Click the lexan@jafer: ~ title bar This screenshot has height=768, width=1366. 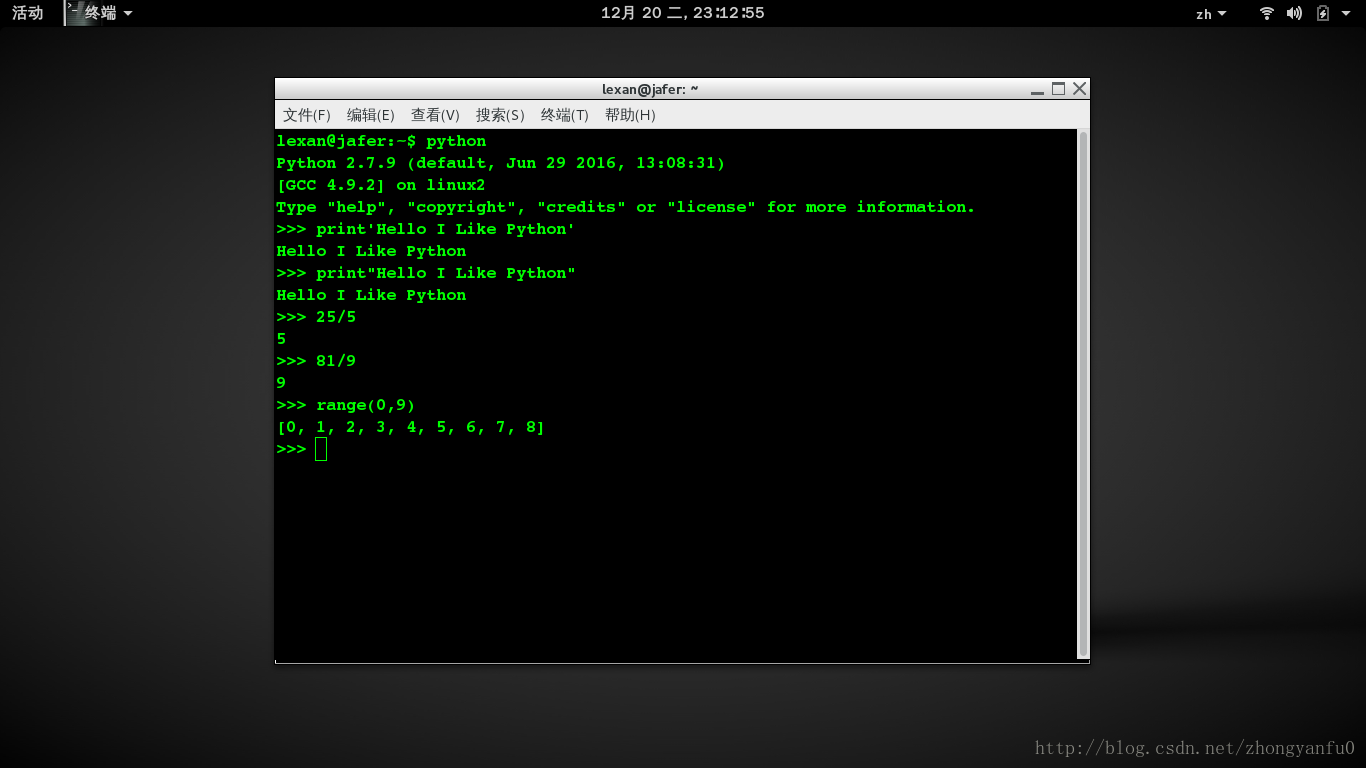click(650, 89)
